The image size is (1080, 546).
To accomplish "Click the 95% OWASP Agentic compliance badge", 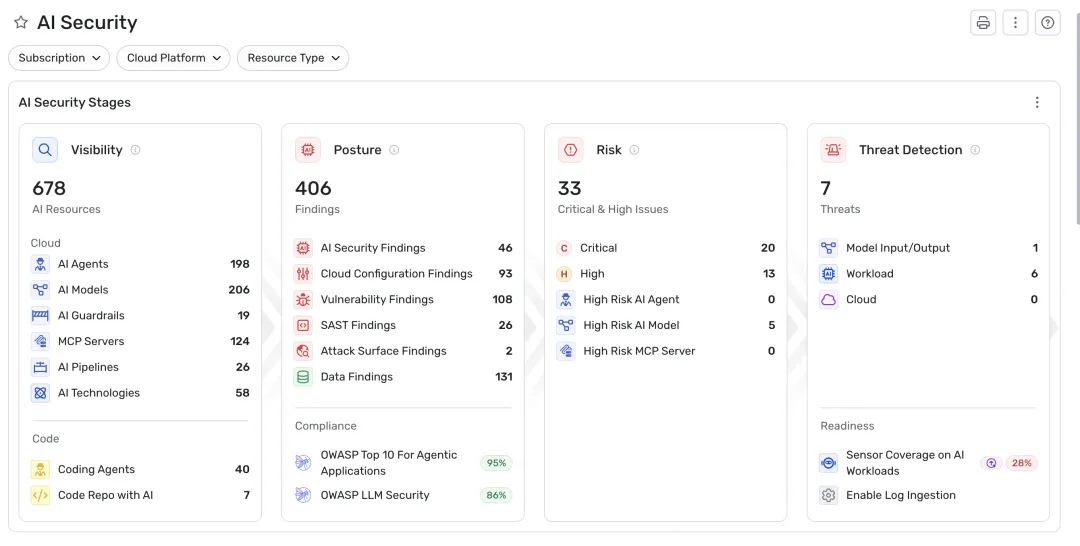I will click(496, 463).
